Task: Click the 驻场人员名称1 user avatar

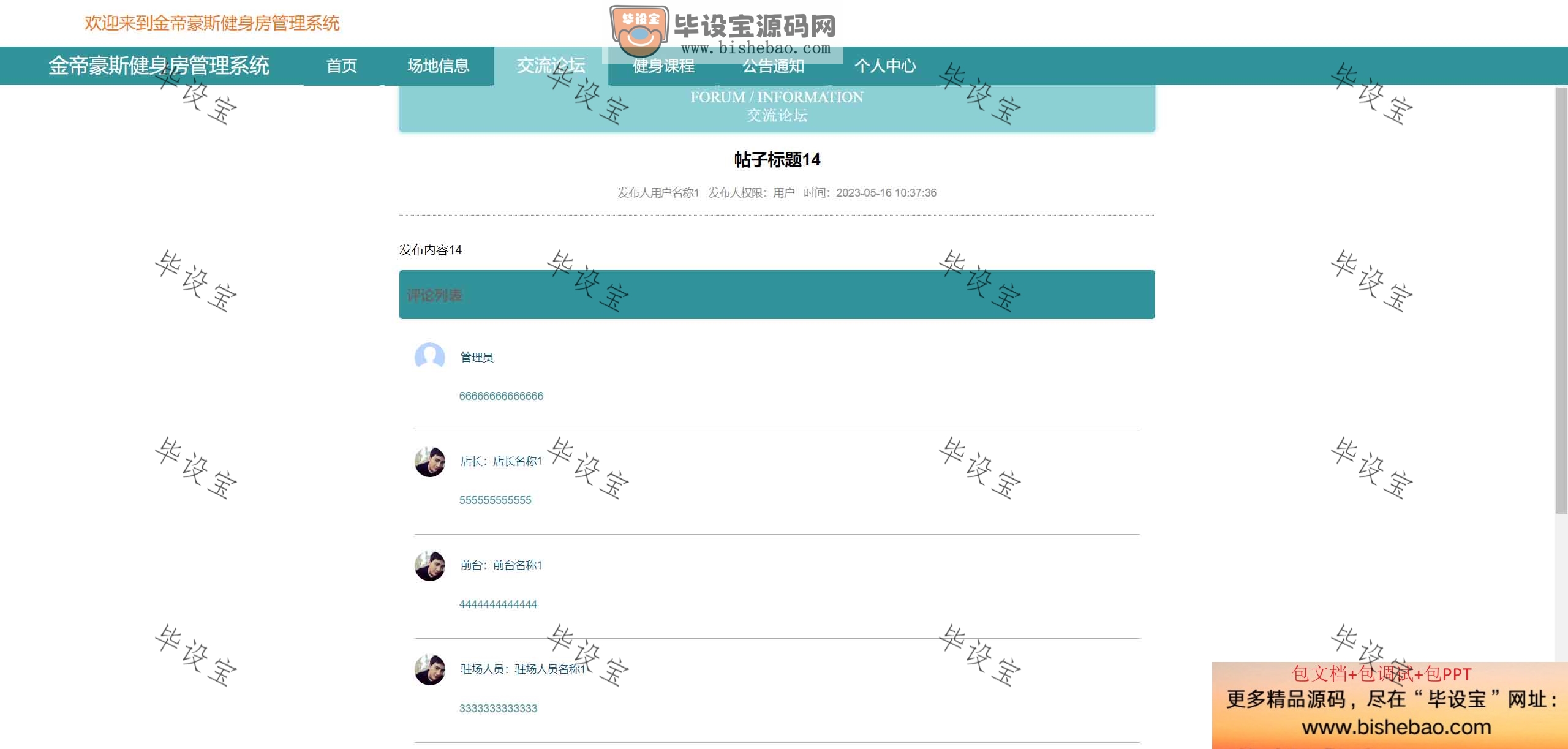Action: click(x=429, y=669)
